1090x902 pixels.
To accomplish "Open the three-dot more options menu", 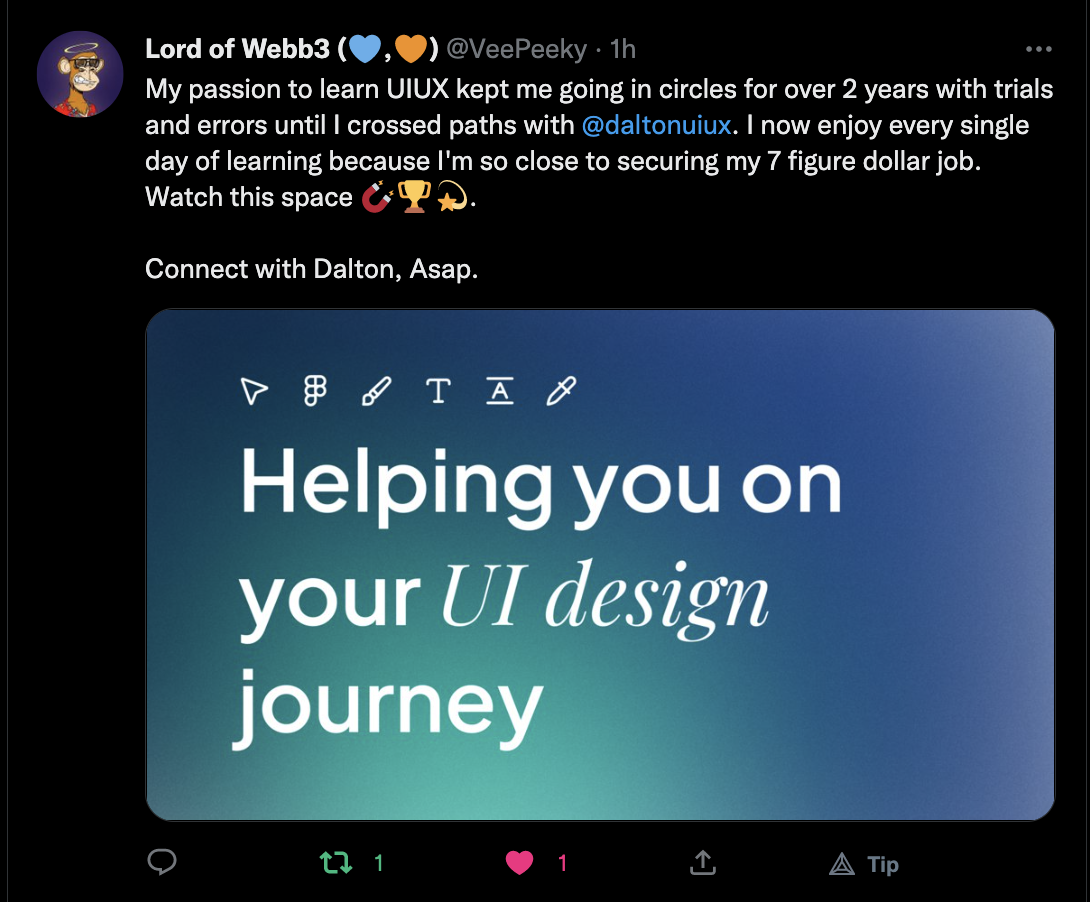I will click(x=1039, y=49).
